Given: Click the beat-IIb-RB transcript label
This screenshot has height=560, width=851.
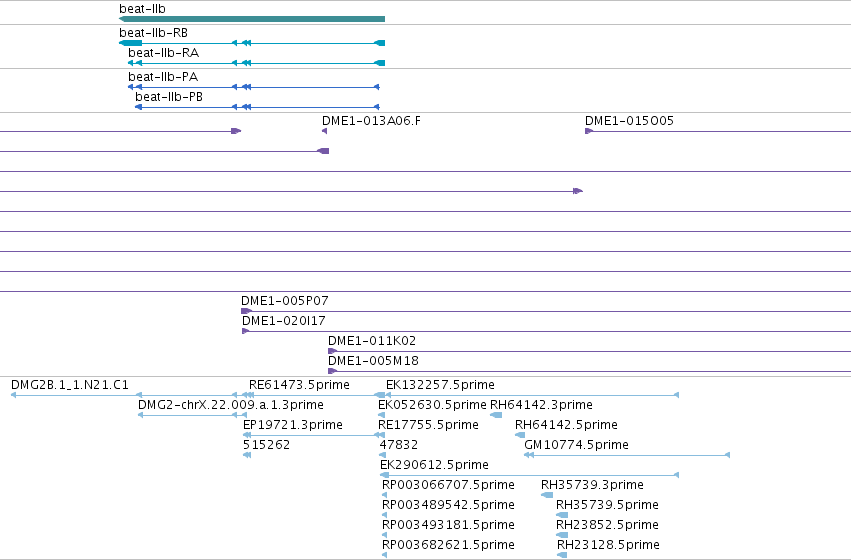Looking at the screenshot, I should [154, 33].
